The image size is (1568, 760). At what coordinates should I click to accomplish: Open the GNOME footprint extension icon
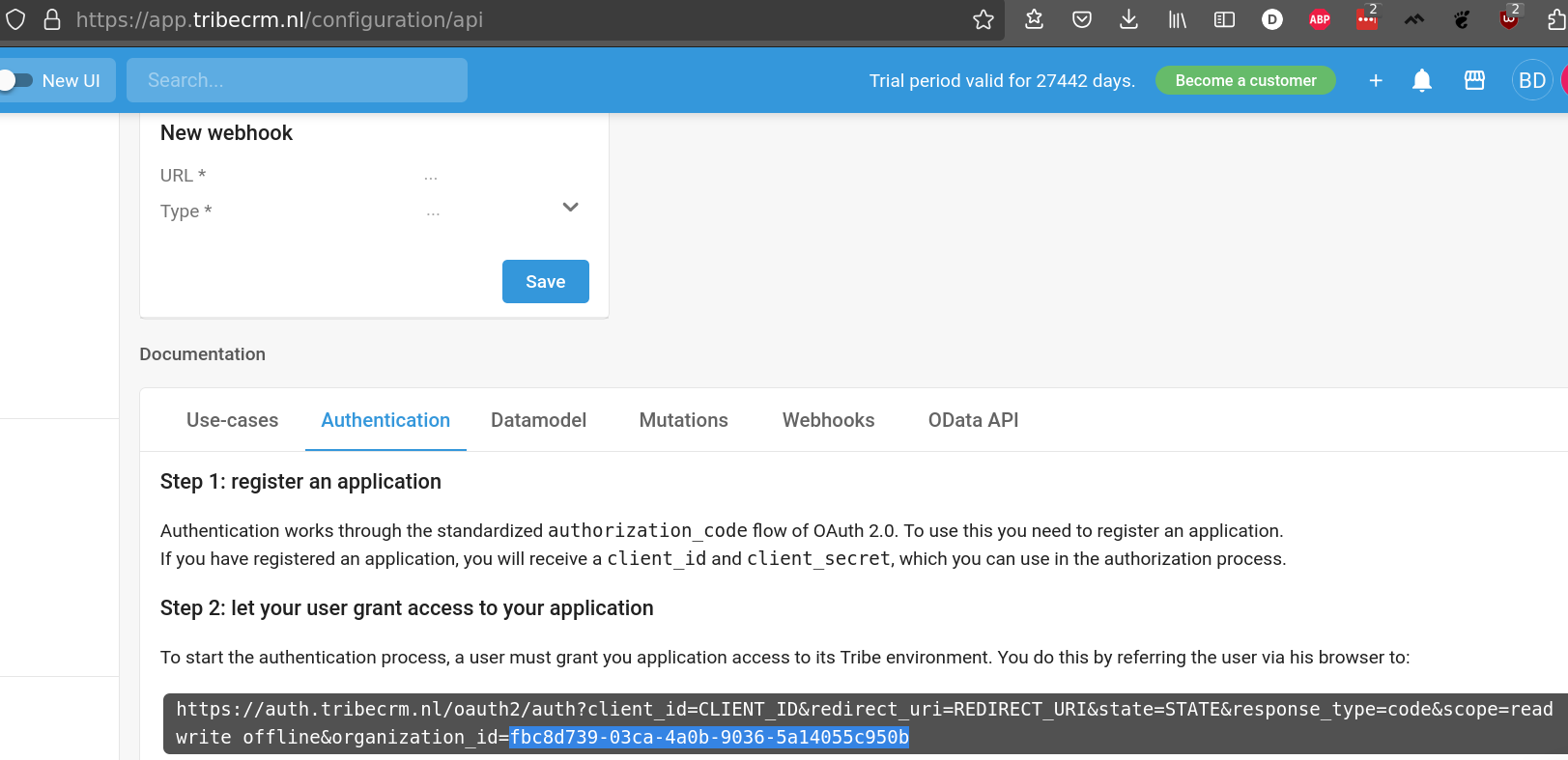1462,19
